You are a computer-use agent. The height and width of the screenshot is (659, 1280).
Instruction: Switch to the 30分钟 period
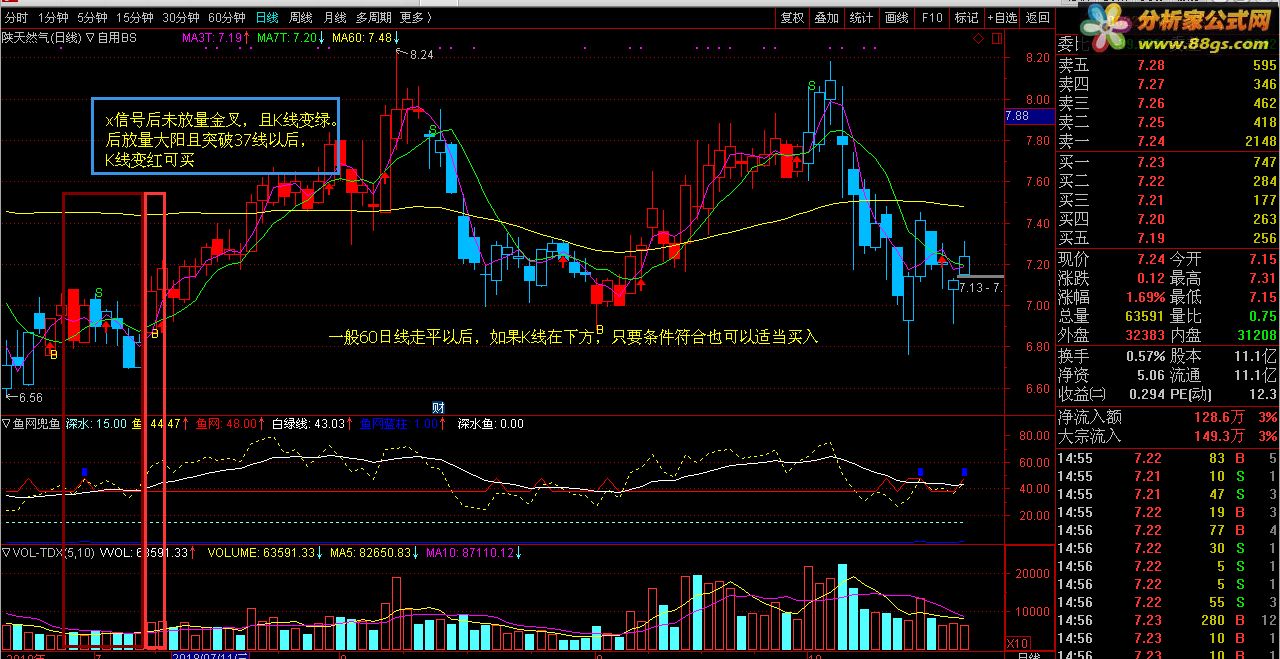(181, 18)
